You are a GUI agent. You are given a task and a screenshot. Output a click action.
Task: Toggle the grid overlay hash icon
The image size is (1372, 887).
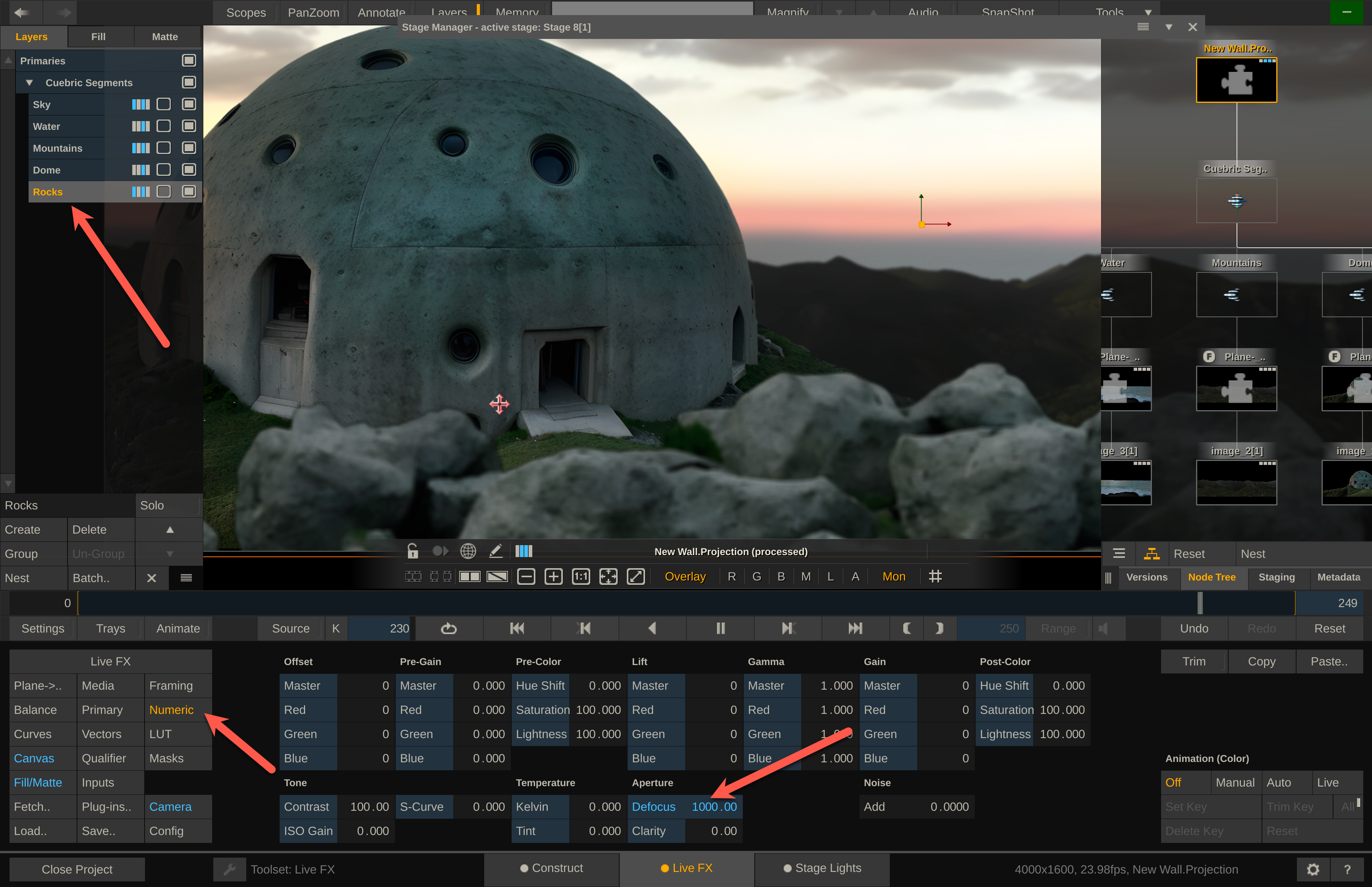pos(935,577)
